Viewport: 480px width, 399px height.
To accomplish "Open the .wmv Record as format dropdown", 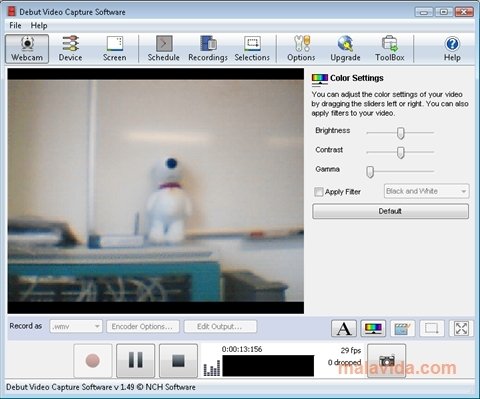I will pos(76,326).
